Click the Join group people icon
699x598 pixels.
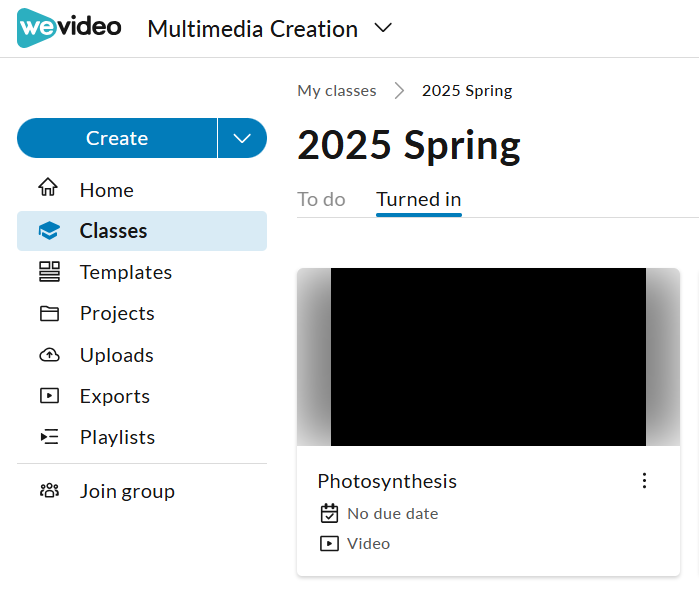click(49, 491)
